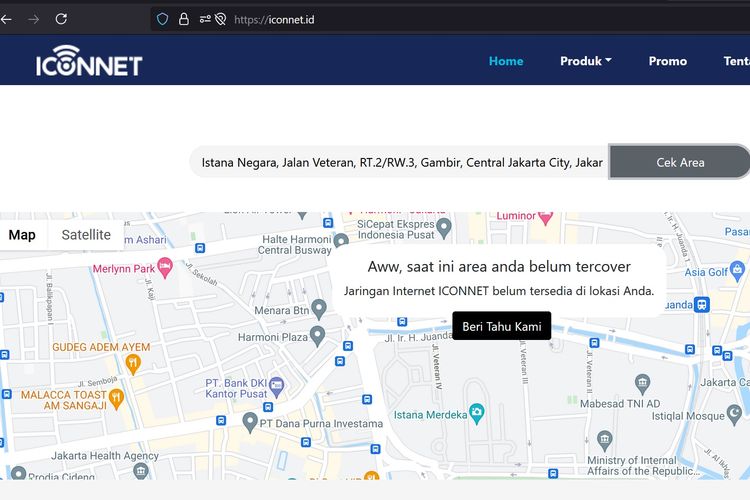Screen dimensions: 750x500
Task: Click the Jl. Veteran IV street label
Action: pyautogui.click(x=437, y=367)
